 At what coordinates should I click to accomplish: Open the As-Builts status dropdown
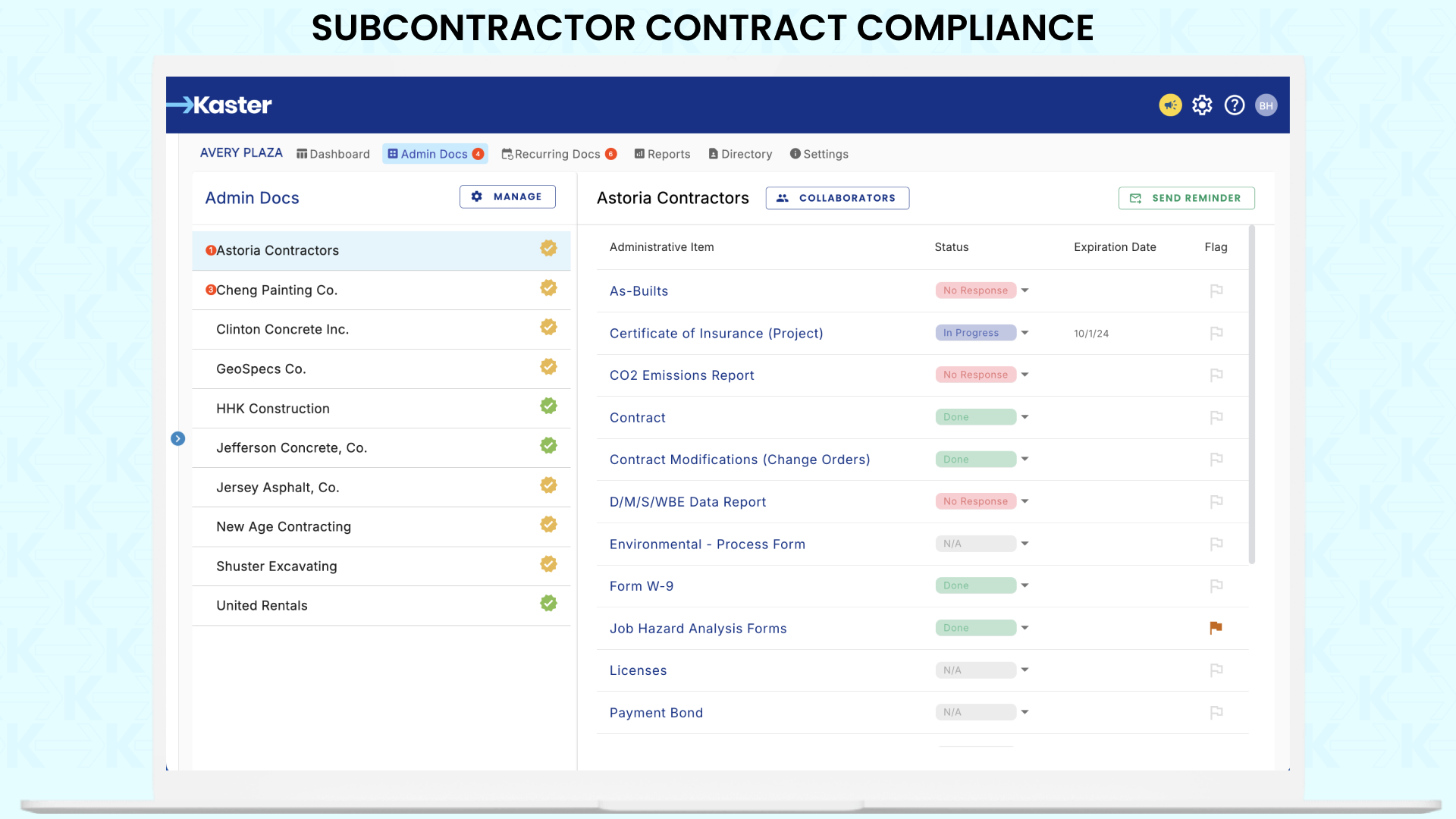coord(1025,291)
